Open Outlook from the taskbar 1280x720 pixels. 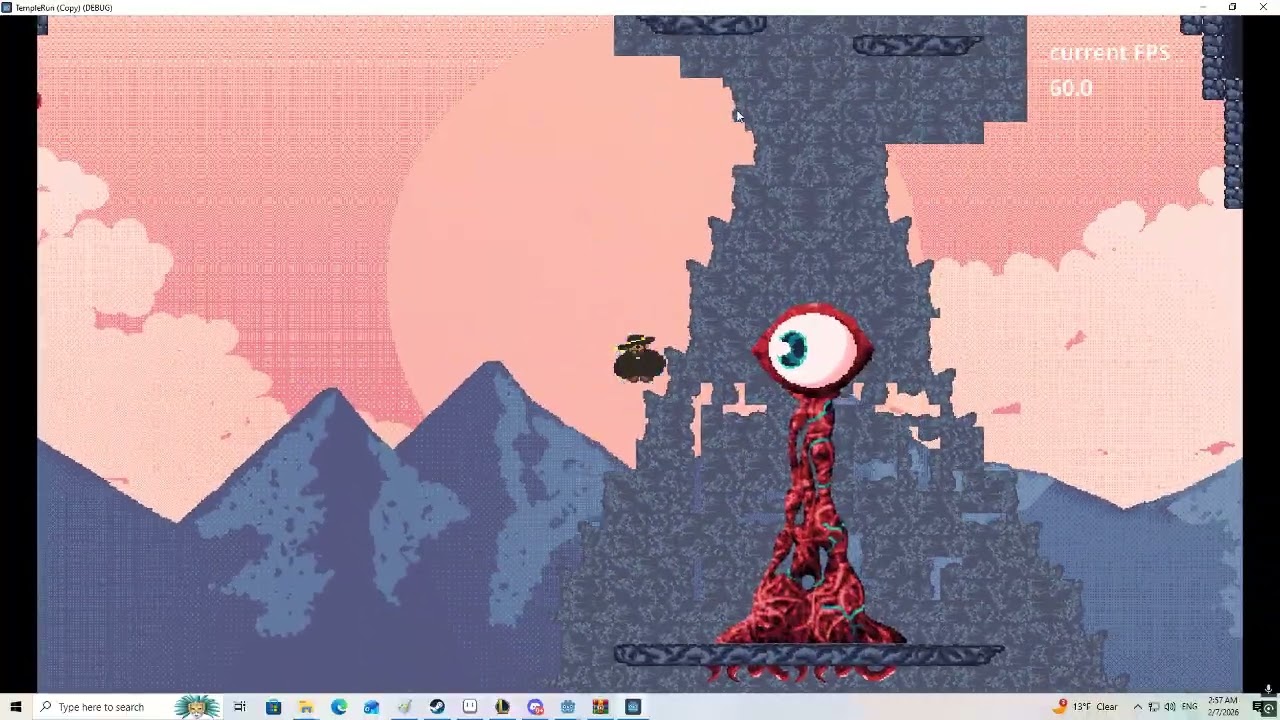[372, 707]
